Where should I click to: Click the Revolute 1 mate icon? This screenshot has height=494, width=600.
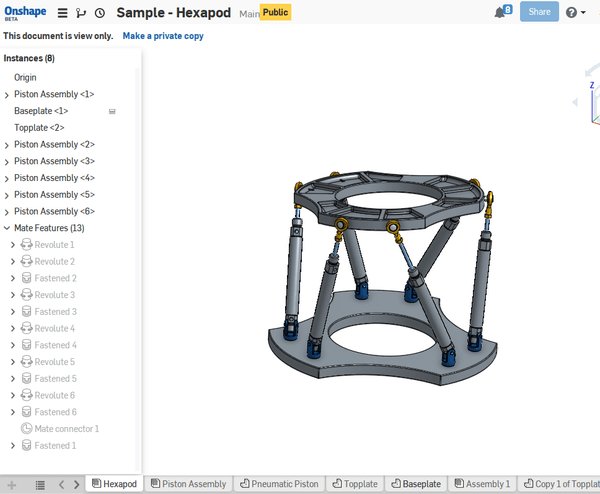click(26, 244)
